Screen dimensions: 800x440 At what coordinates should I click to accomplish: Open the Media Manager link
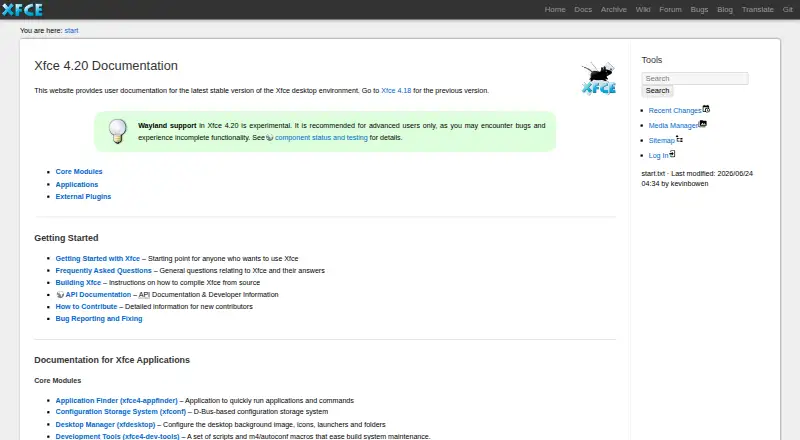(673, 126)
